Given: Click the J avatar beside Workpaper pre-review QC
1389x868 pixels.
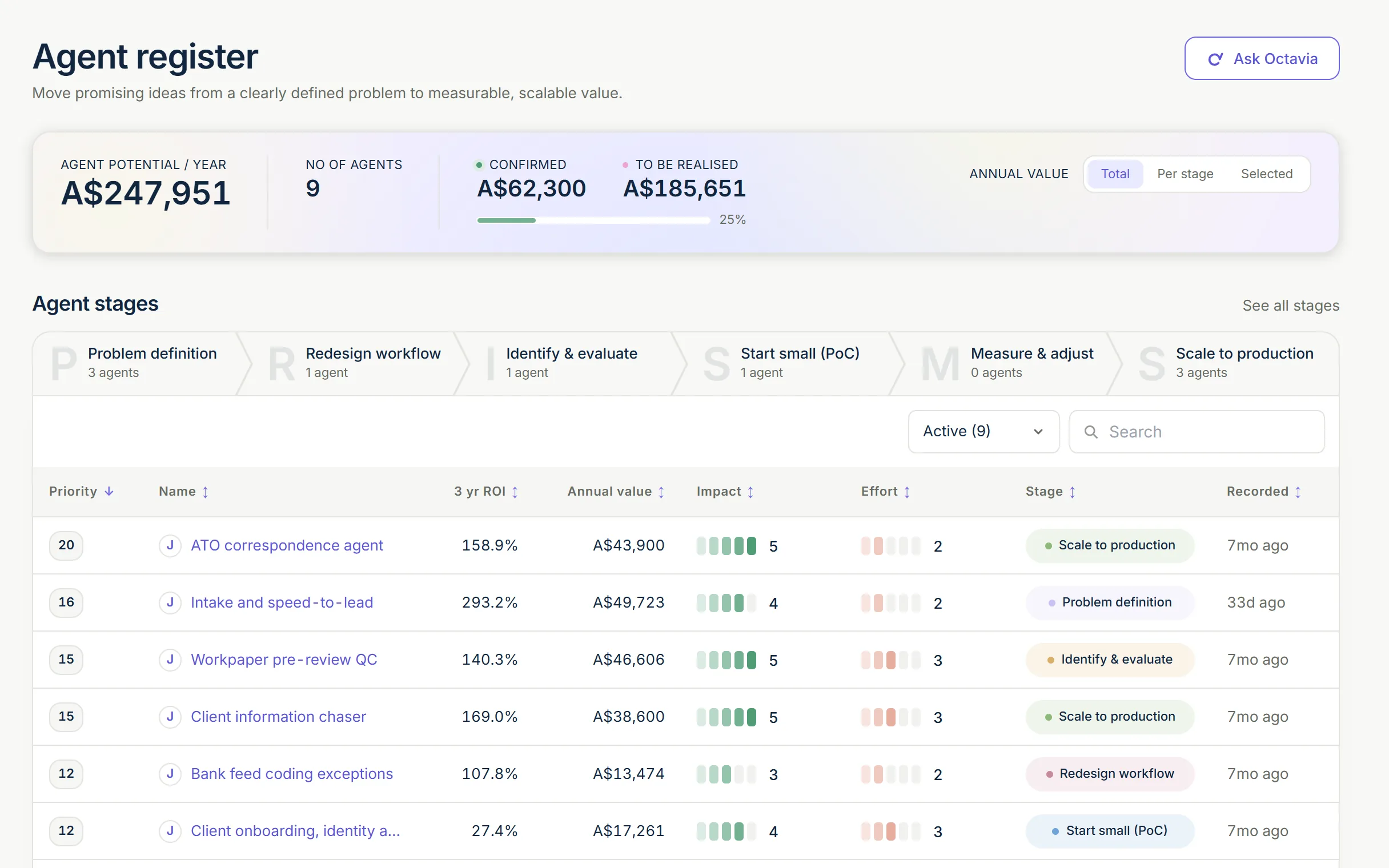Looking at the screenshot, I should [x=170, y=660].
